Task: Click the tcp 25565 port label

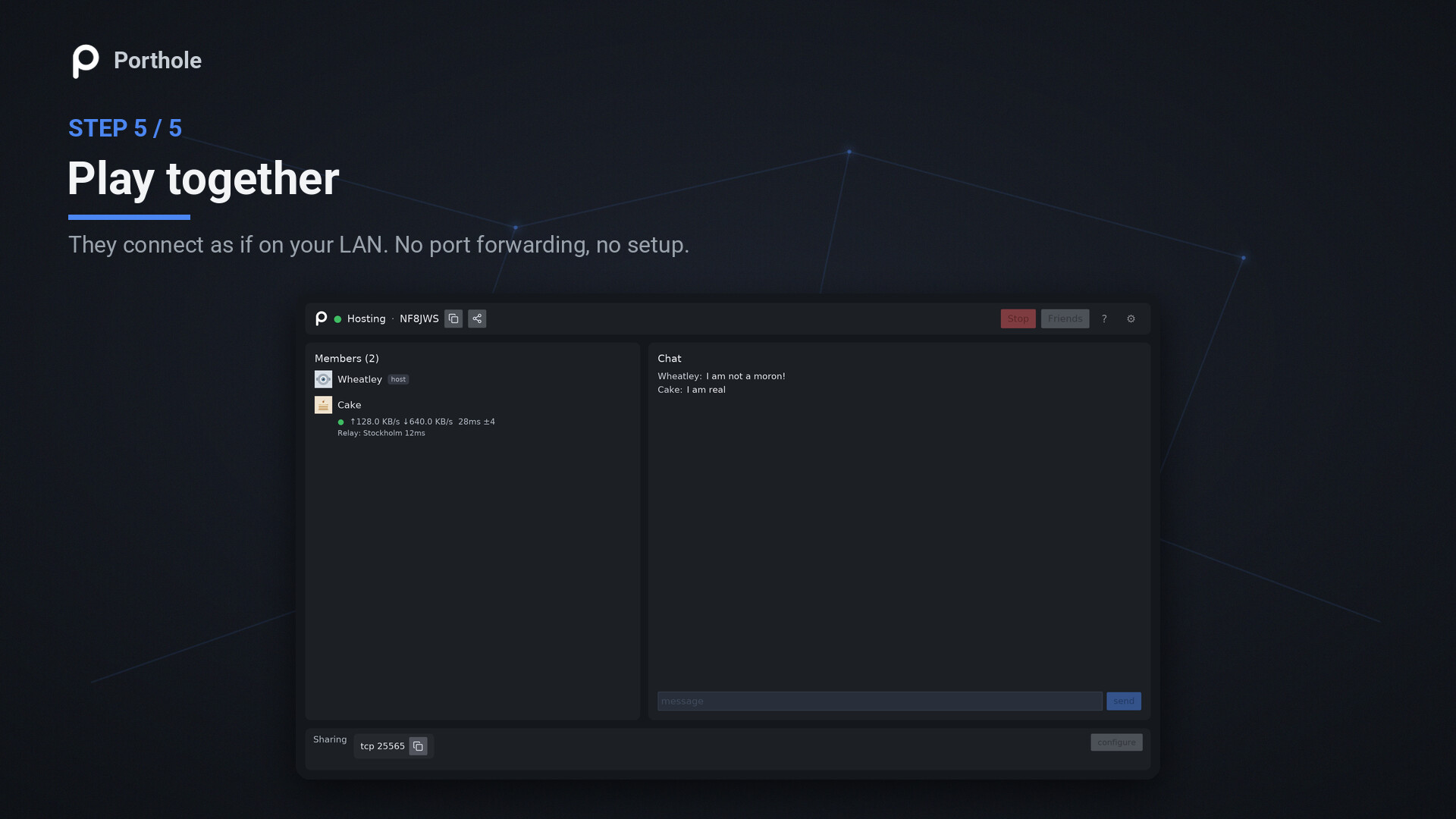Action: [382, 746]
